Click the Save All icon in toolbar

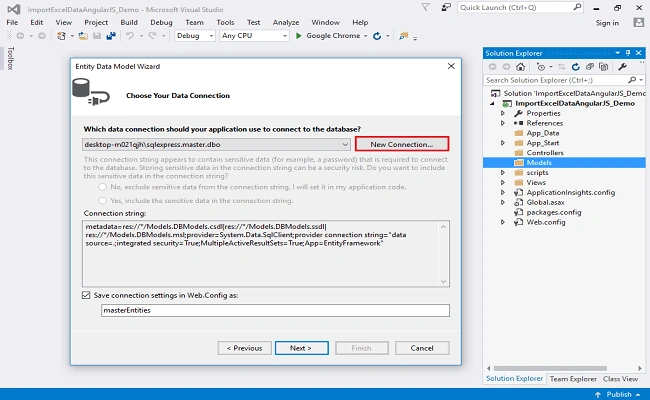[x=111, y=36]
